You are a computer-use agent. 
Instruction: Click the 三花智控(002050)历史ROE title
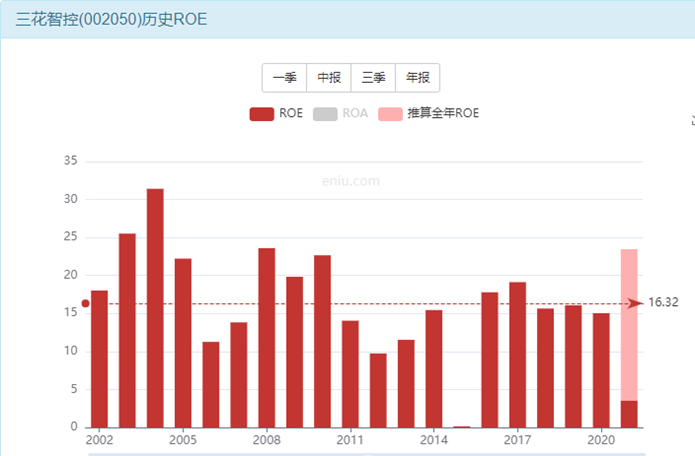tap(111, 19)
